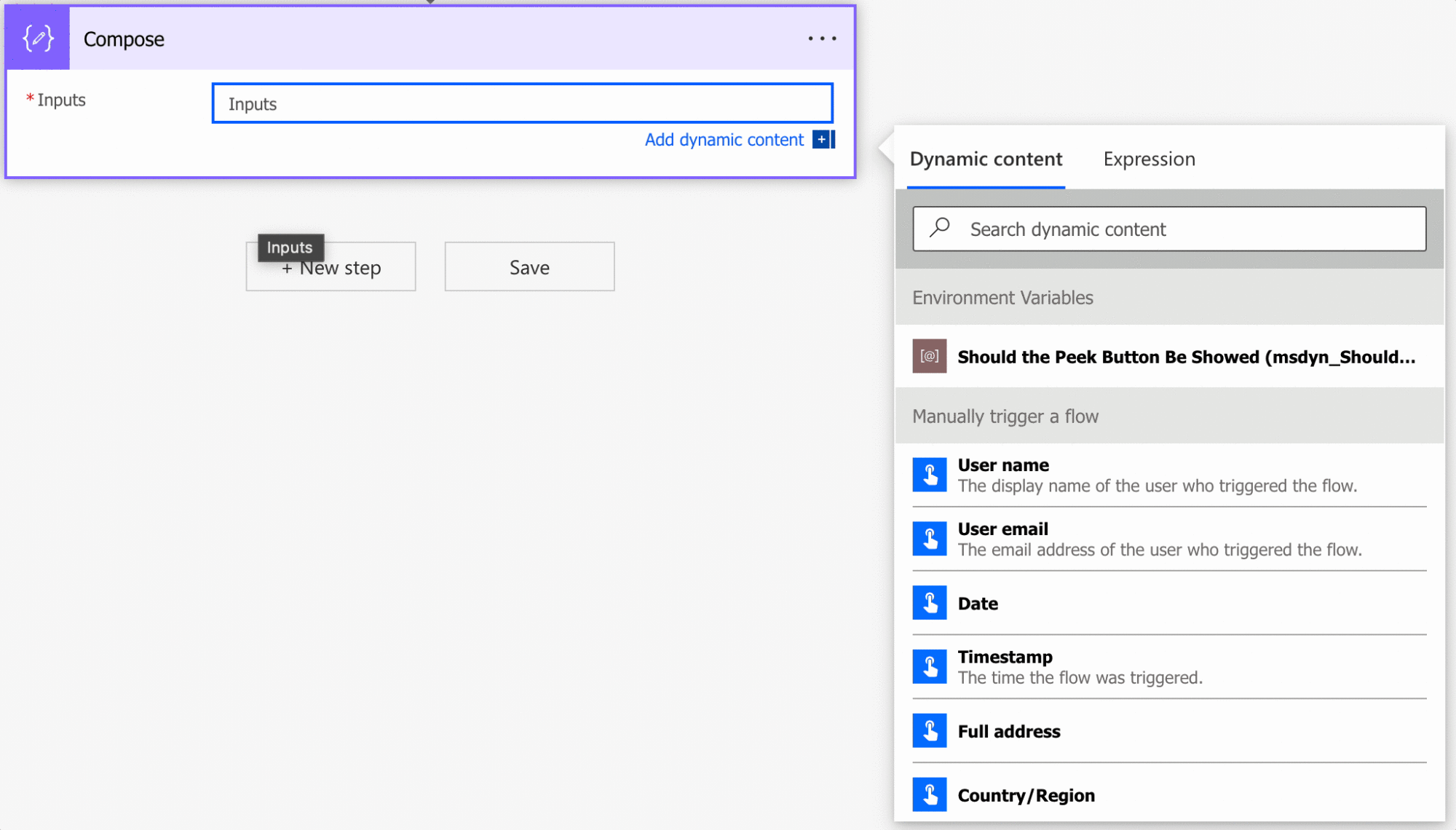Switch to the Expression tab

click(1149, 159)
